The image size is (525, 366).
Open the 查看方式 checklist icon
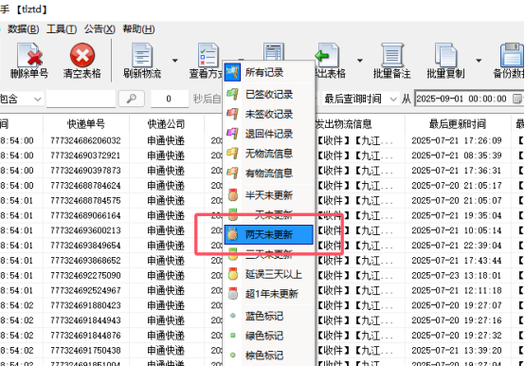tap(208, 55)
